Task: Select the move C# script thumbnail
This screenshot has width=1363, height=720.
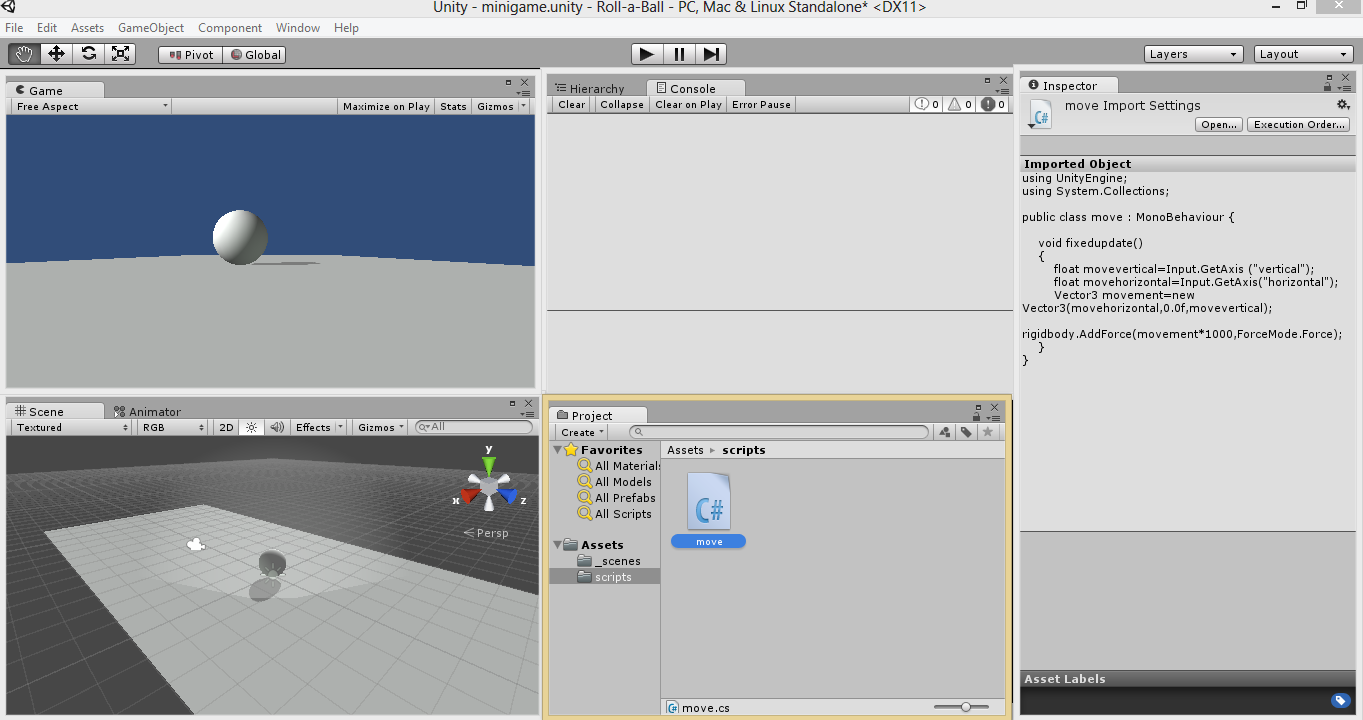Action: pyautogui.click(x=709, y=502)
